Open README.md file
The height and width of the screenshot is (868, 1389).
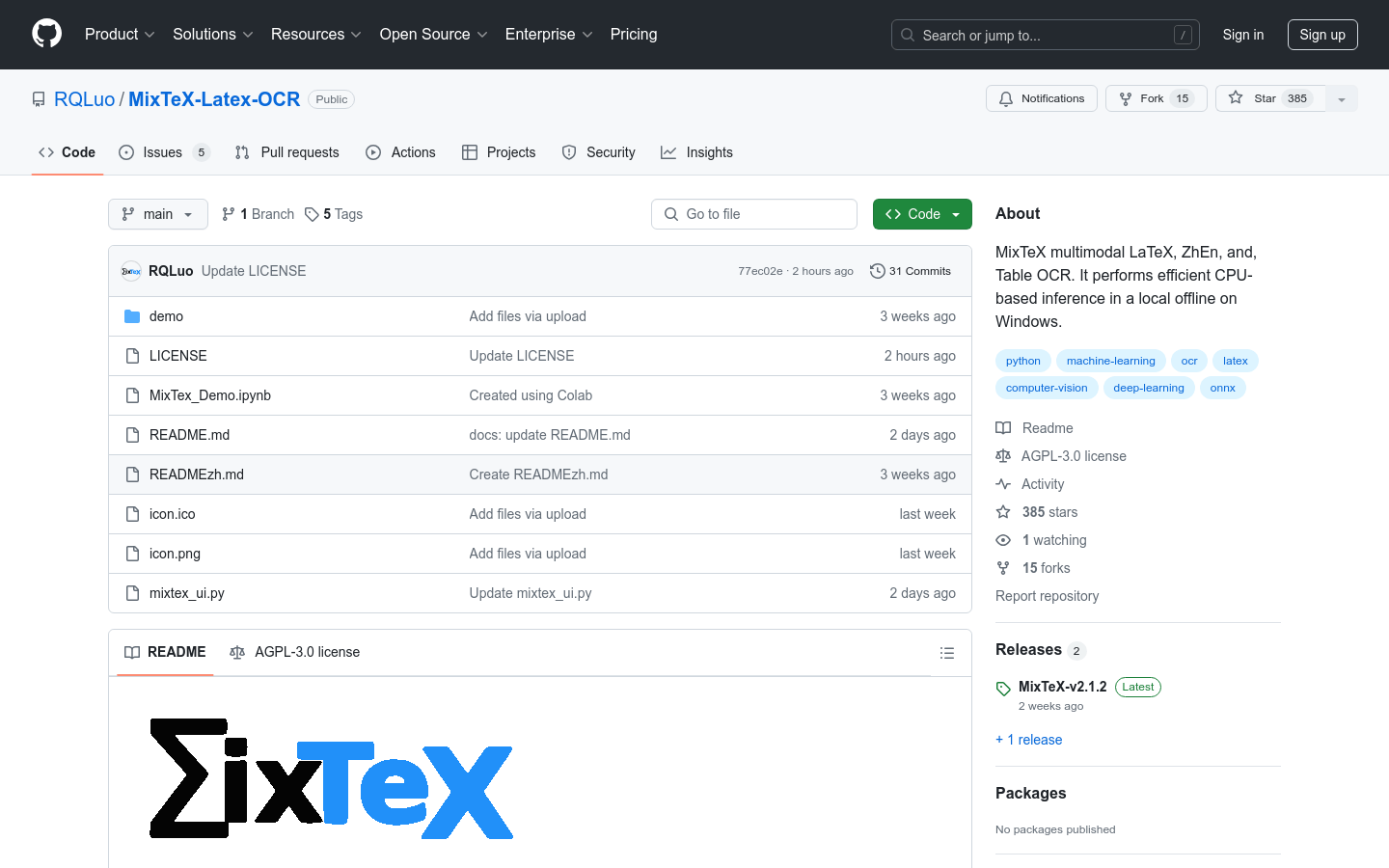190,435
